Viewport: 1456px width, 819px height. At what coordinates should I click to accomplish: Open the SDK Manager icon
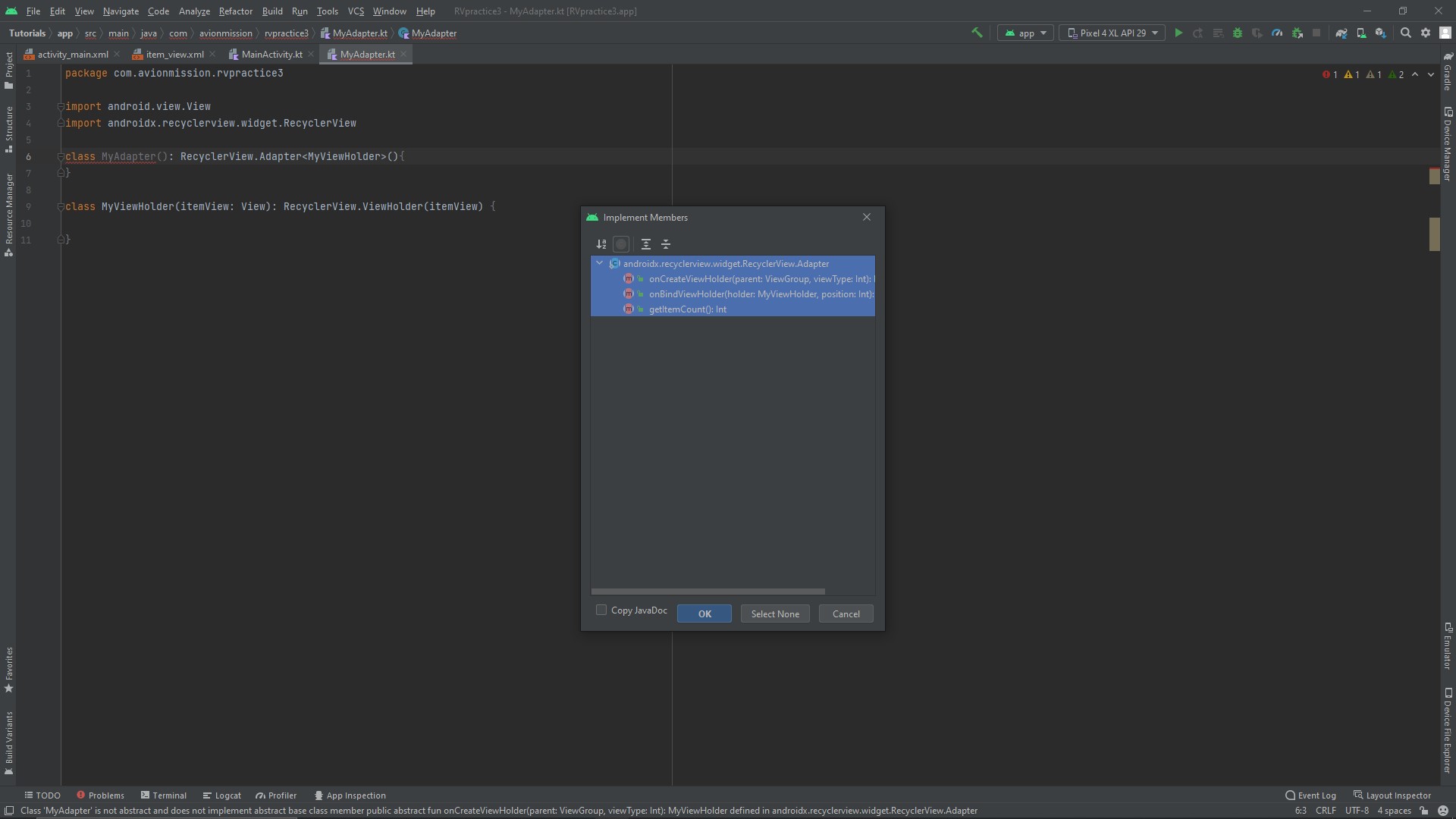pyautogui.click(x=1381, y=33)
